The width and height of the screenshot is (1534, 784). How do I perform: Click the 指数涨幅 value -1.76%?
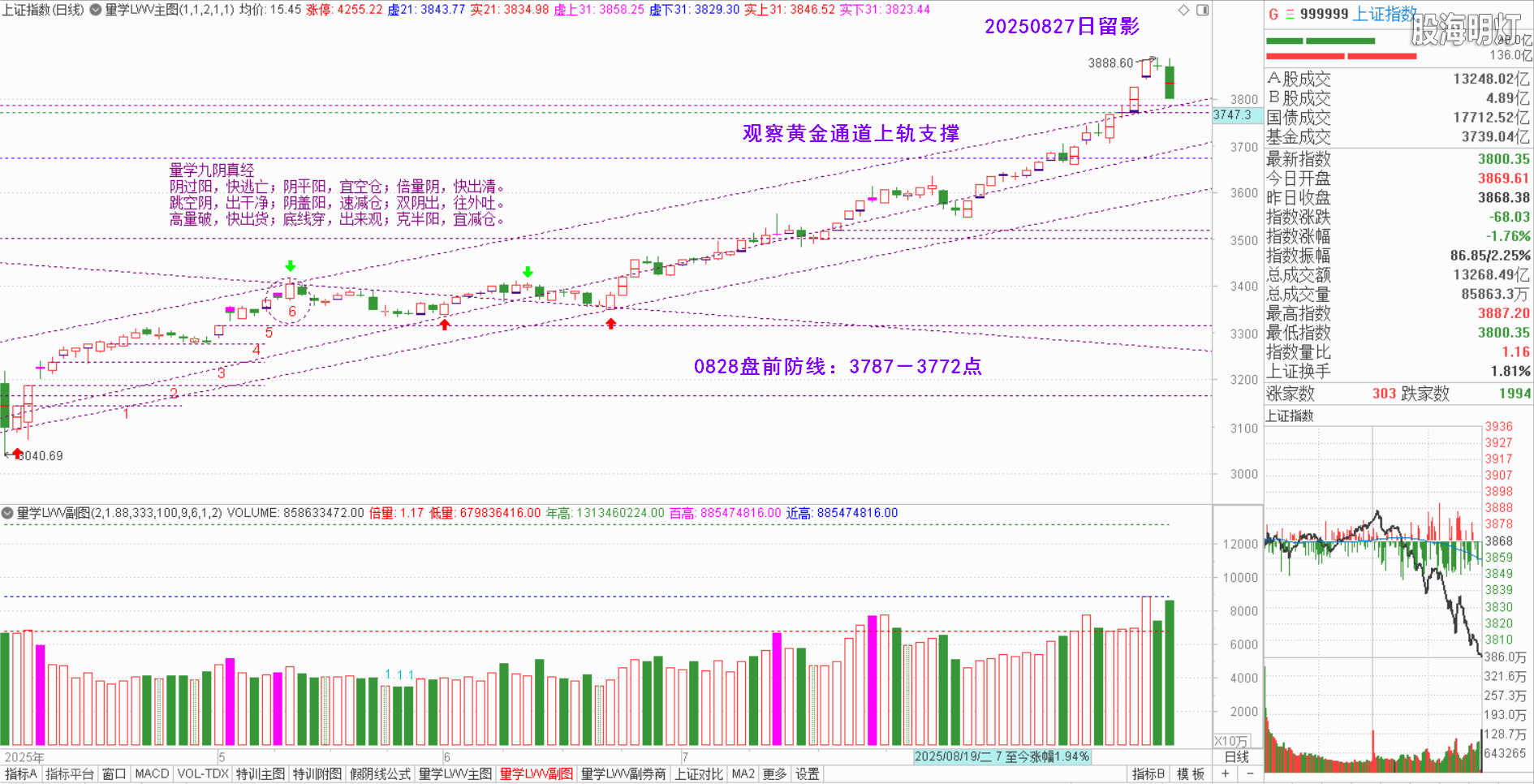click(x=1508, y=236)
